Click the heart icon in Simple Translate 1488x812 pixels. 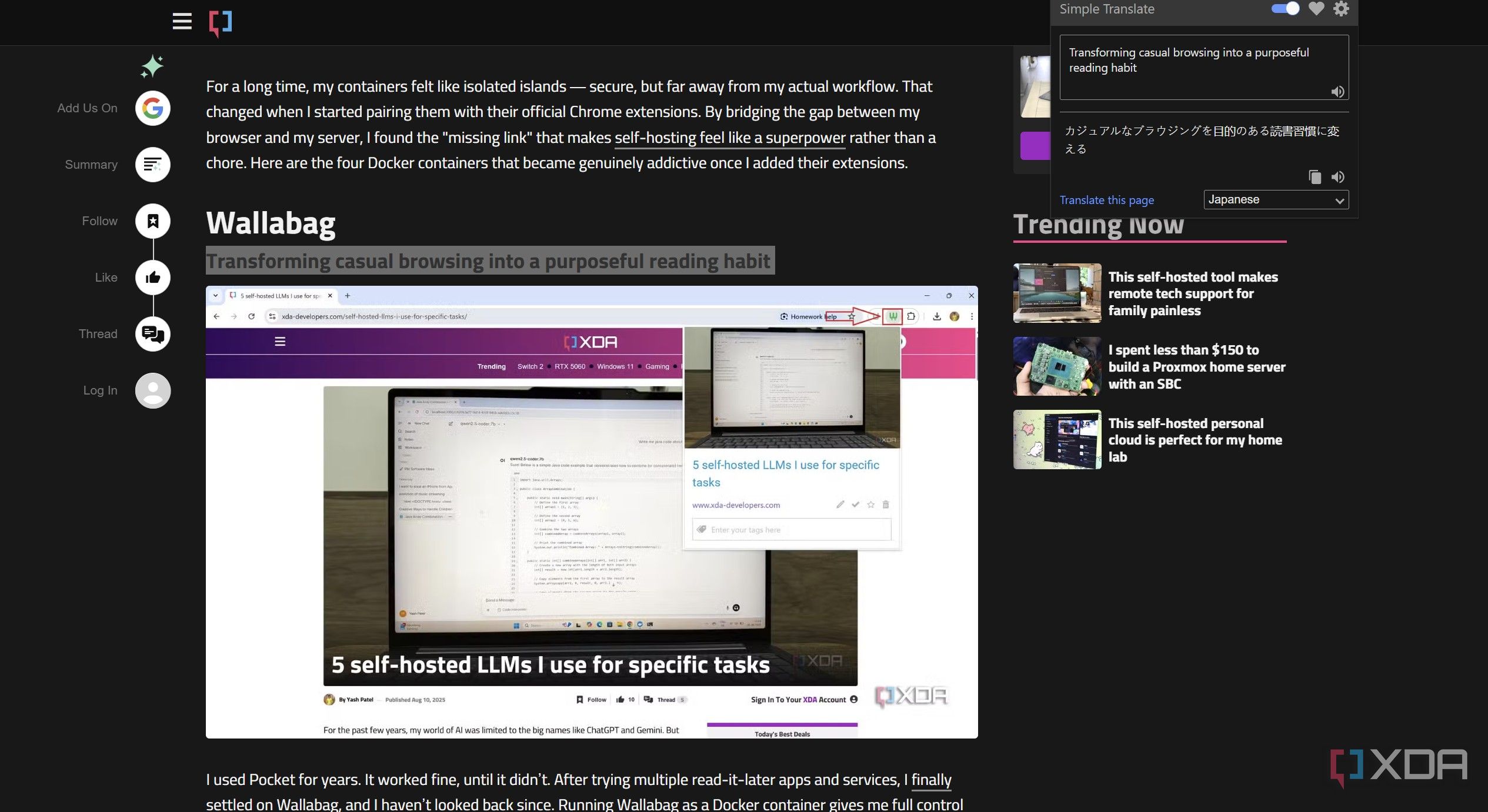(x=1316, y=9)
